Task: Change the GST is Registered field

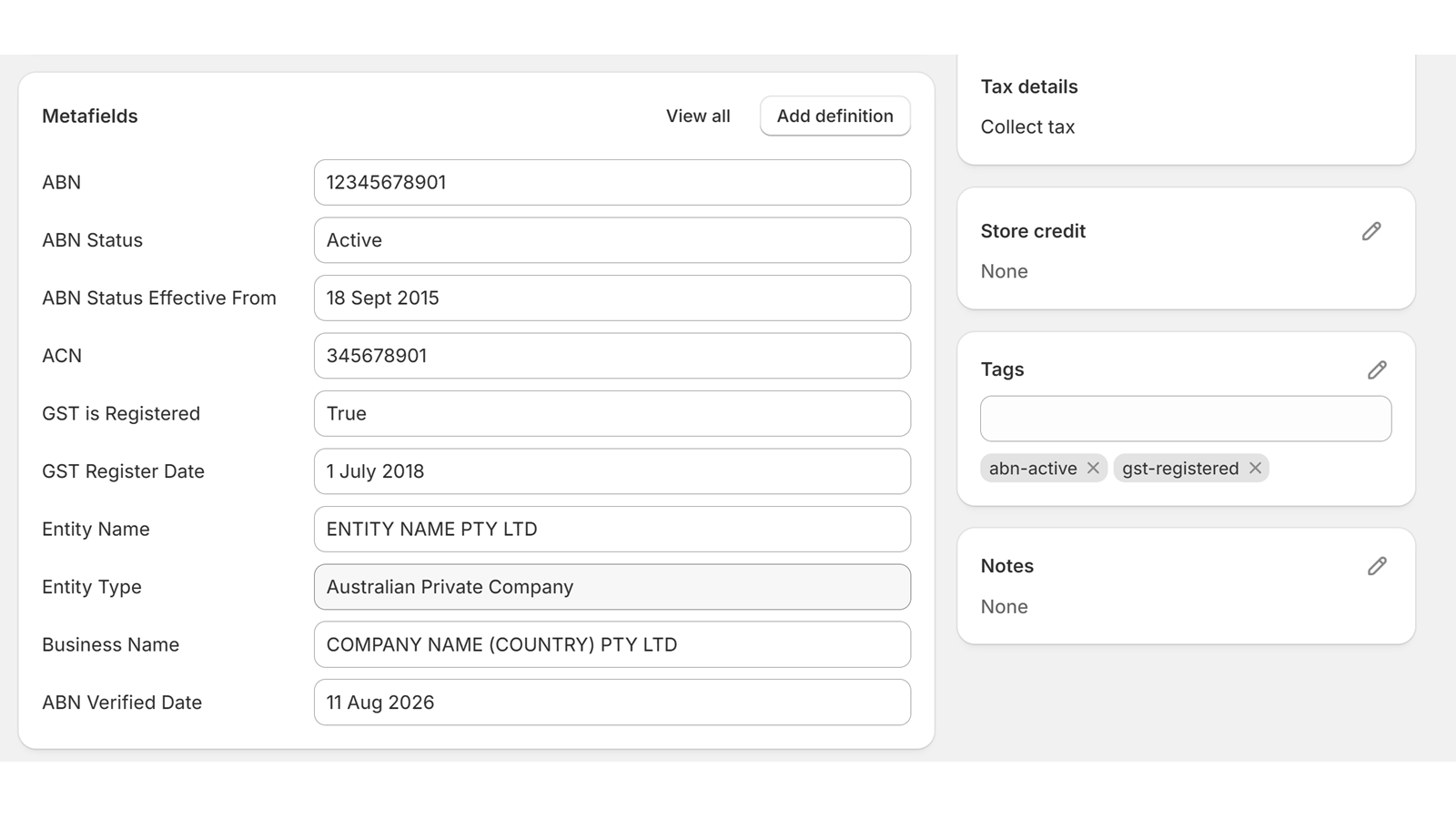Action: pos(612,413)
